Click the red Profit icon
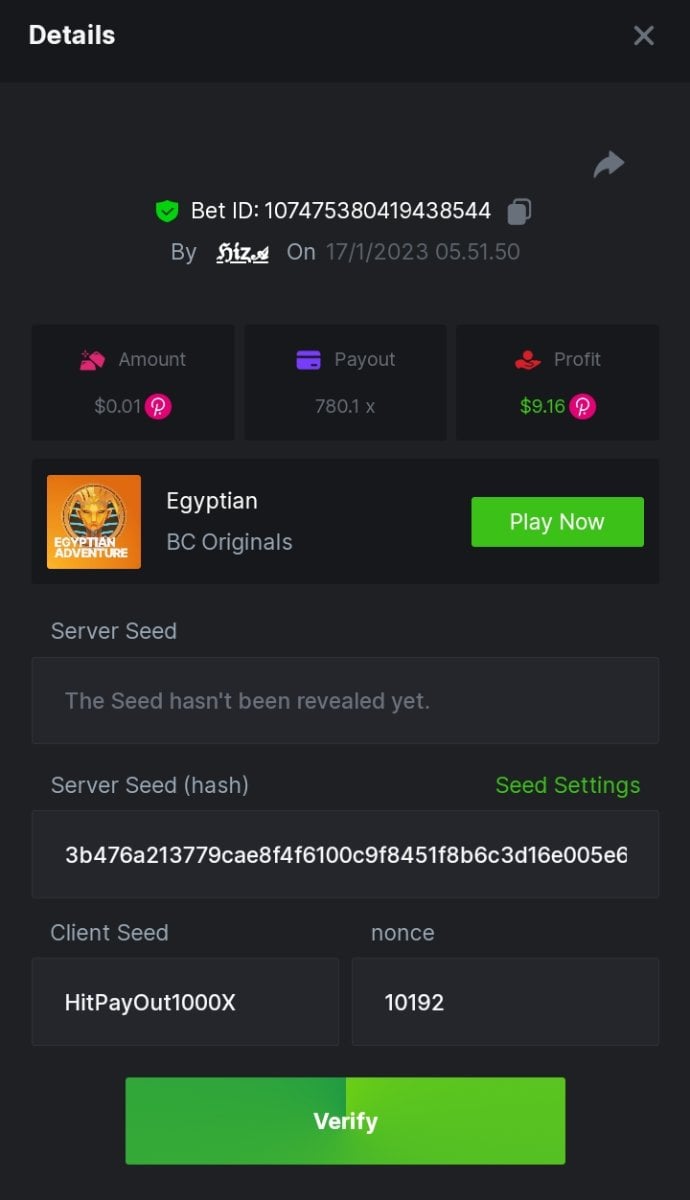The image size is (690, 1200). [x=528, y=360]
